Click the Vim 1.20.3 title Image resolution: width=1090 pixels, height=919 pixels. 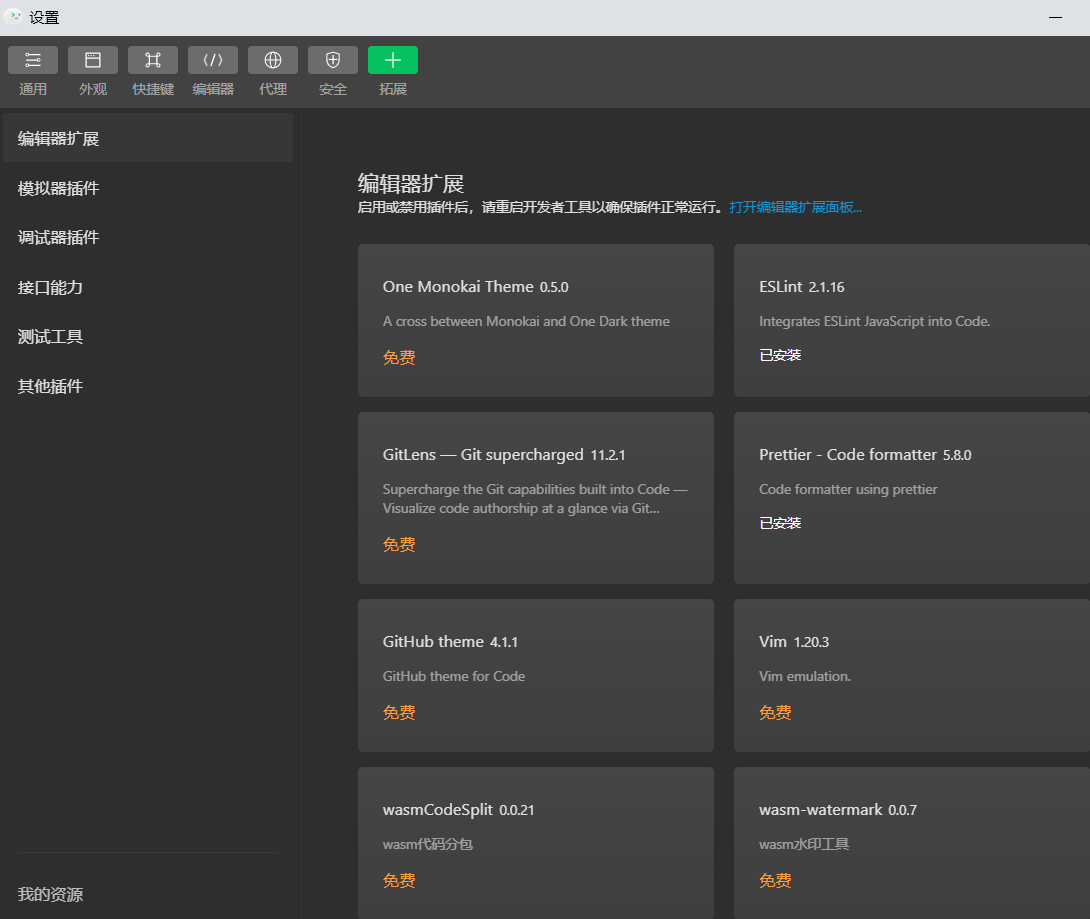(794, 642)
